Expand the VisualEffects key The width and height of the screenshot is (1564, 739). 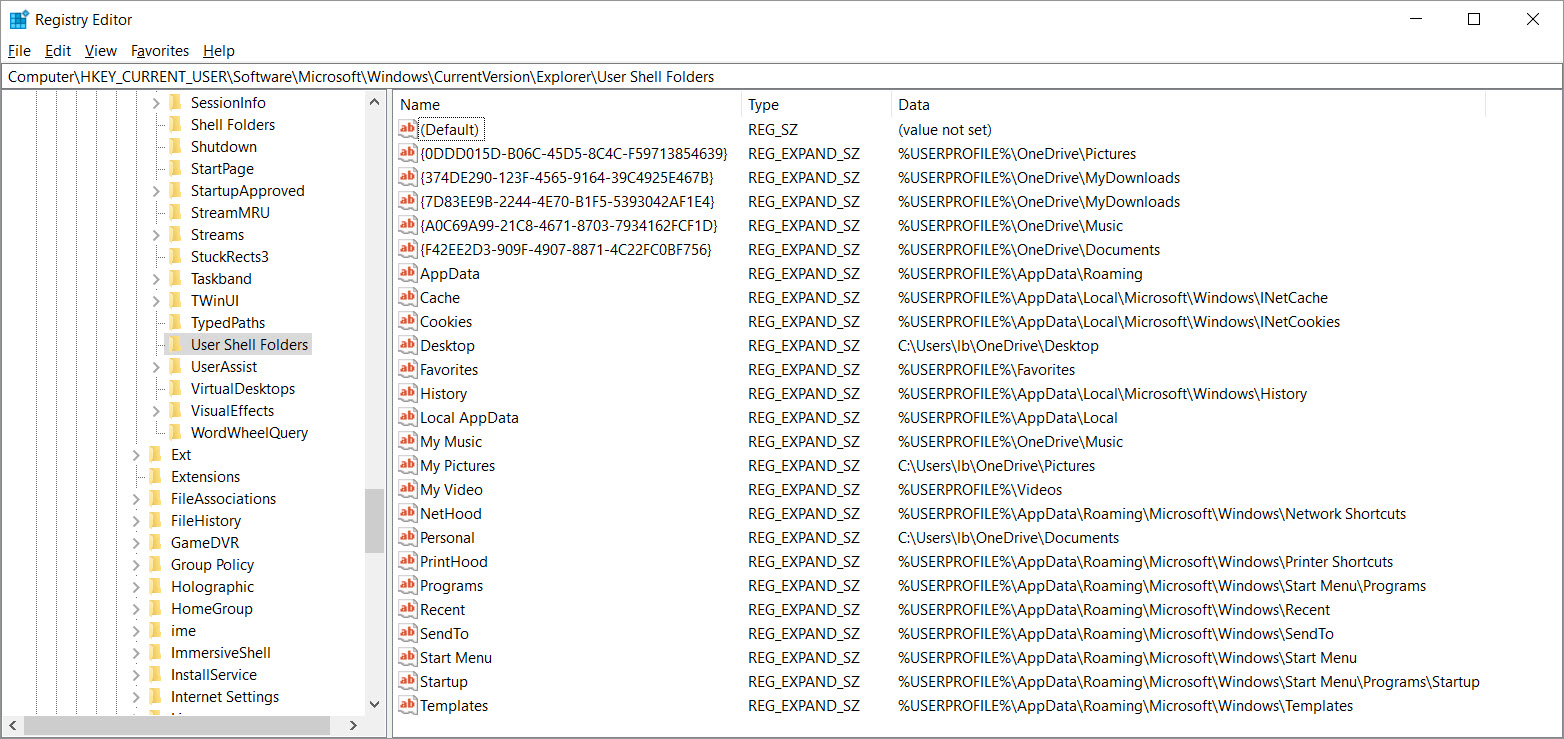pyautogui.click(x=156, y=411)
